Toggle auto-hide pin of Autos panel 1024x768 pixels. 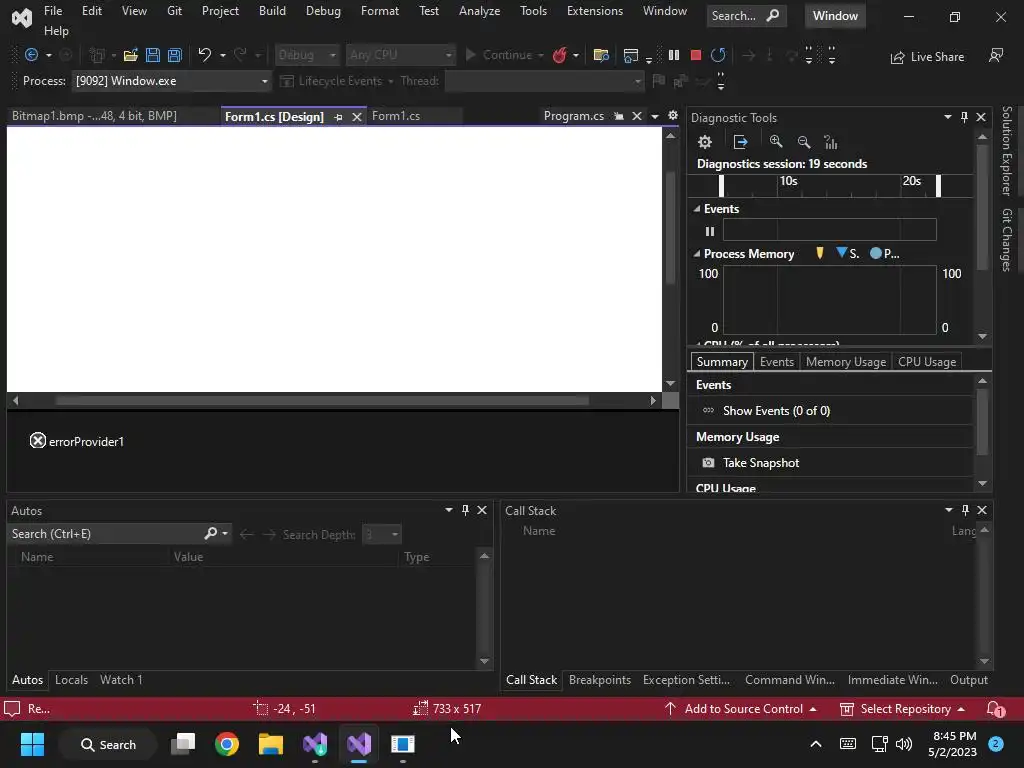465,510
